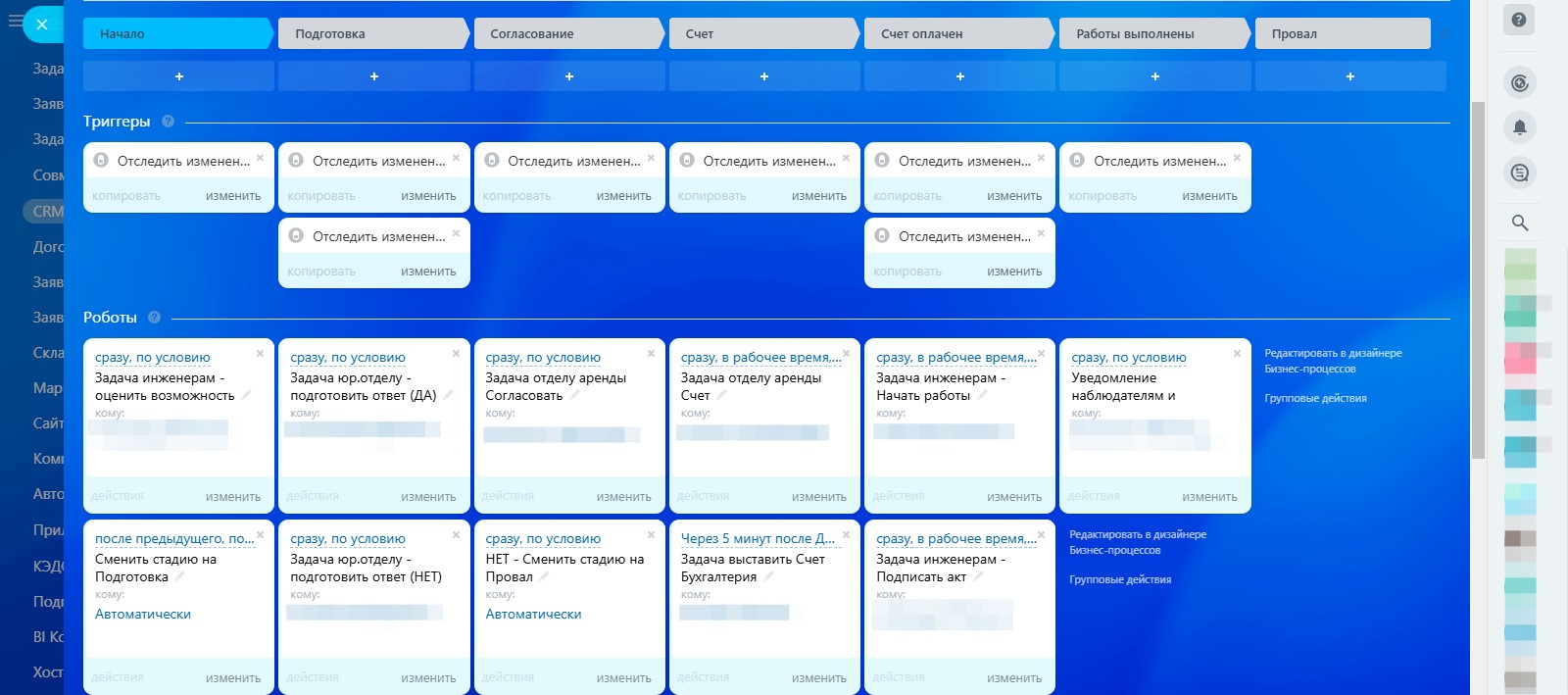Click 'Групповые действия' link in the Провал column
Image resolution: width=1568 pixels, height=695 pixels.
(1315, 398)
